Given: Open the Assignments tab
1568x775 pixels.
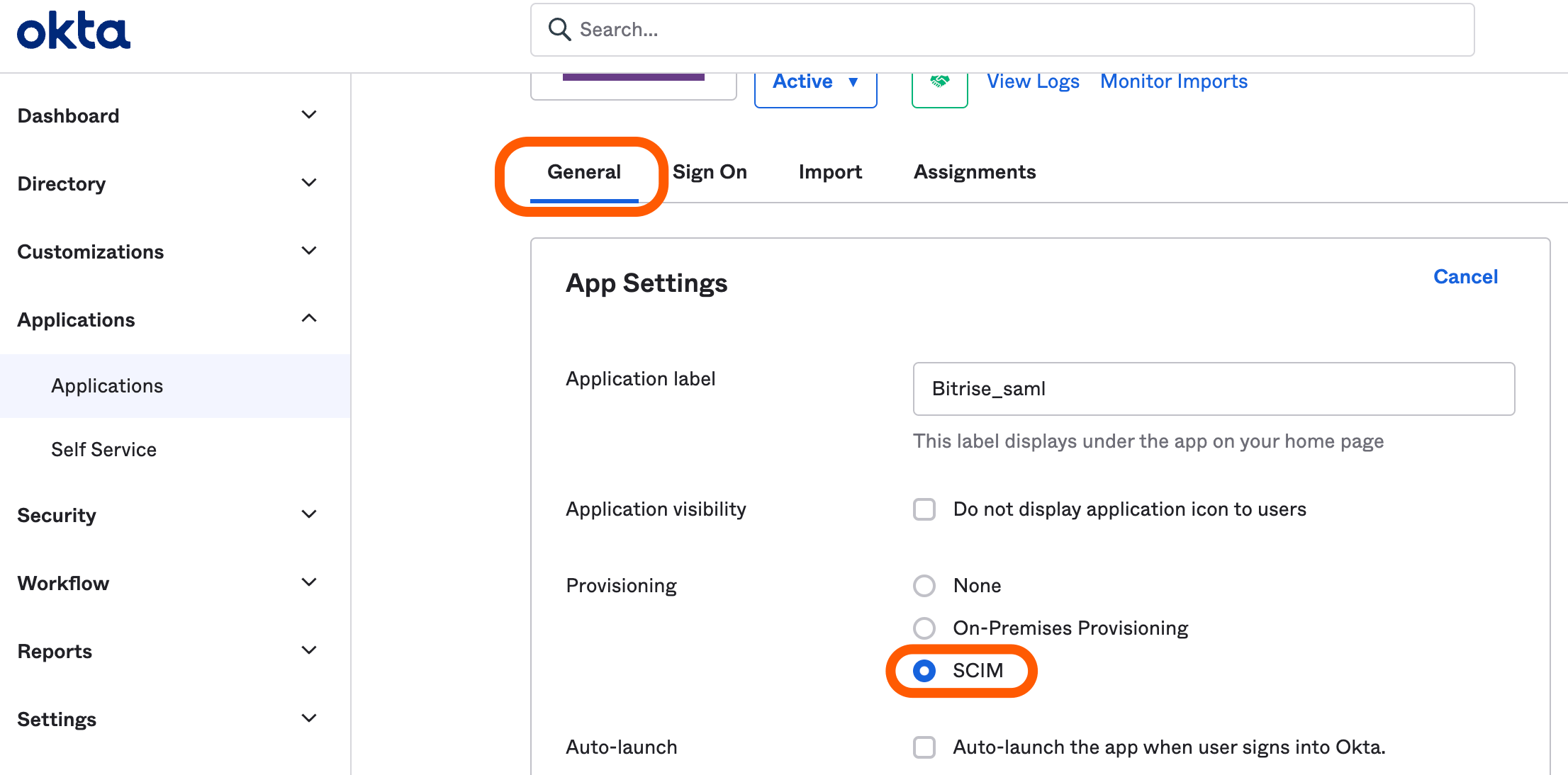Looking at the screenshot, I should [974, 172].
